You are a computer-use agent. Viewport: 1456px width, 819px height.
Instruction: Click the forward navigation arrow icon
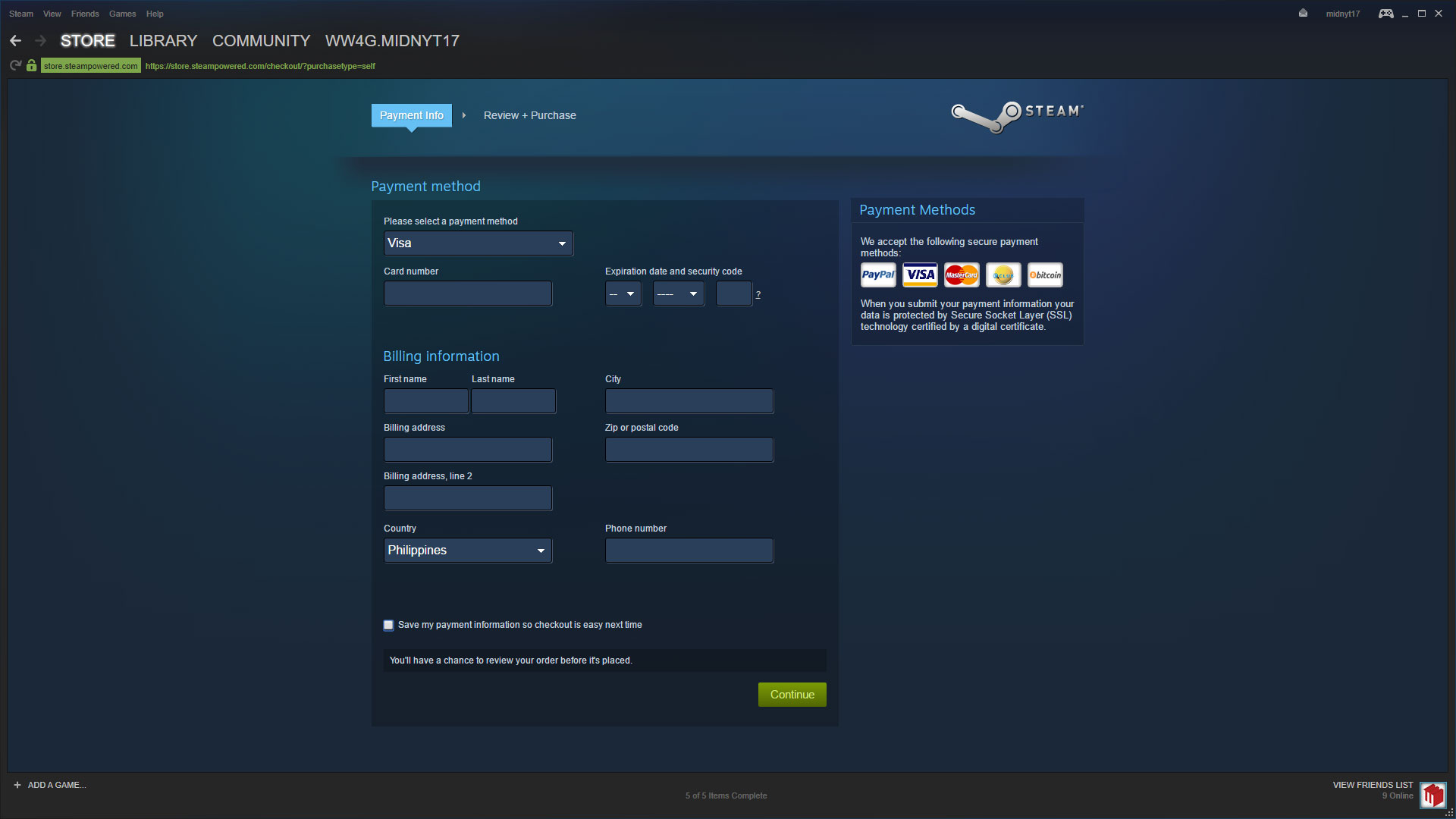click(40, 41)
